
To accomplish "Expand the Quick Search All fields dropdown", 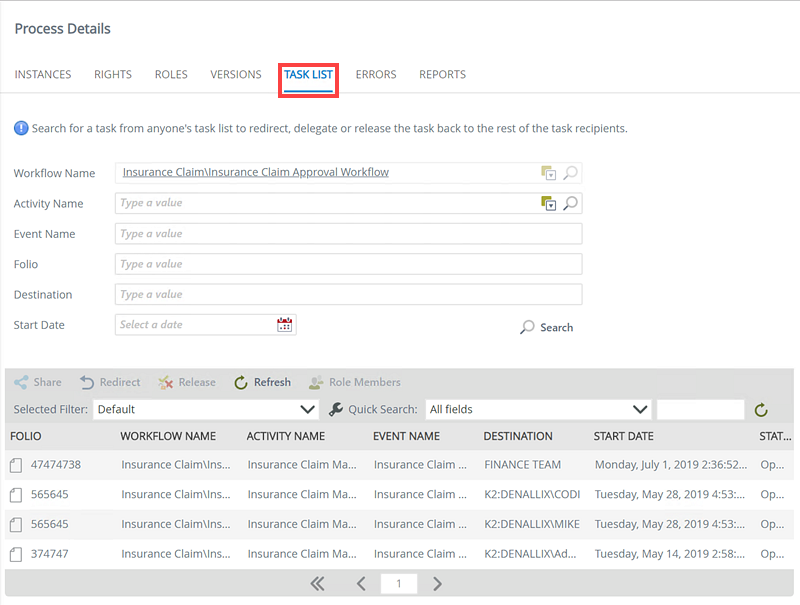I will click(x=538, y=410).
